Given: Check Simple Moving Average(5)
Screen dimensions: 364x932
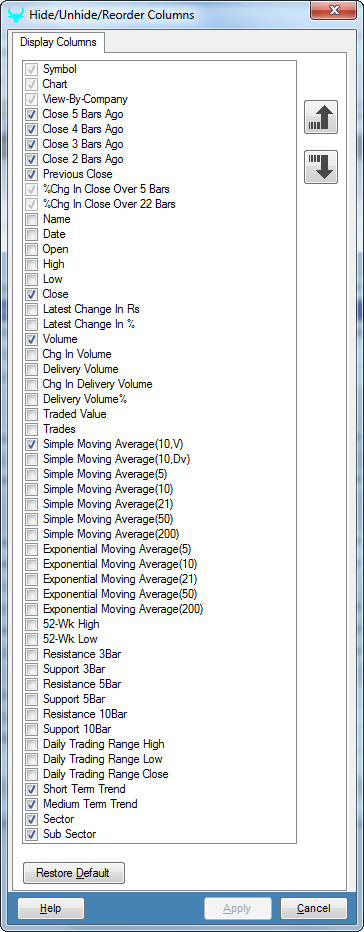Looking at the screenshot, I should coord(32,474).
